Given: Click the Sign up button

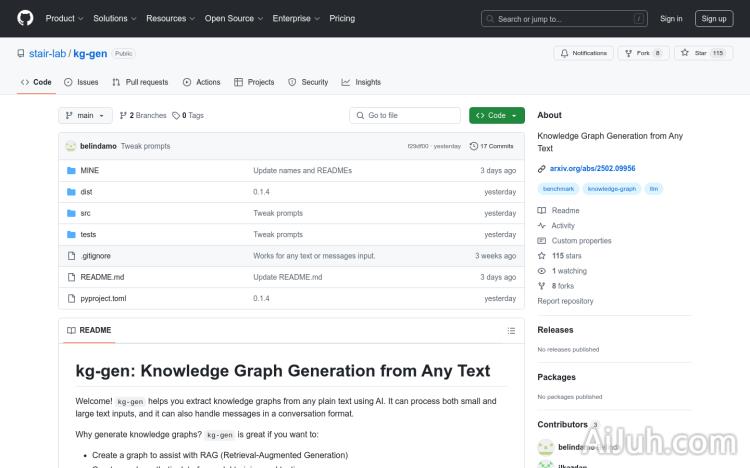Looking at the screenshot, I should tap(714, 18).
